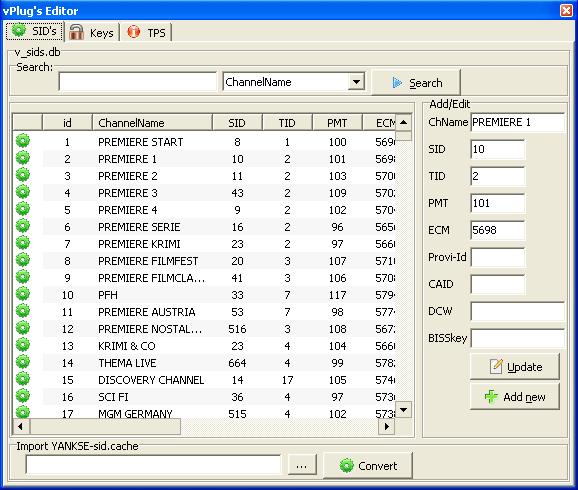This screenshot has width=578, height=490.
Task: Click the horizontal scrollbar thumb
Action: coord(105,427)
